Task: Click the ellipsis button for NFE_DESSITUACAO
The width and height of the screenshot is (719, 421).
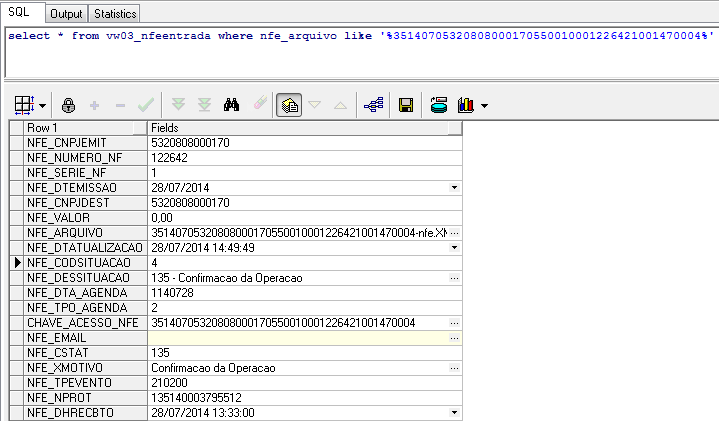Action: (x=454, y=278)
